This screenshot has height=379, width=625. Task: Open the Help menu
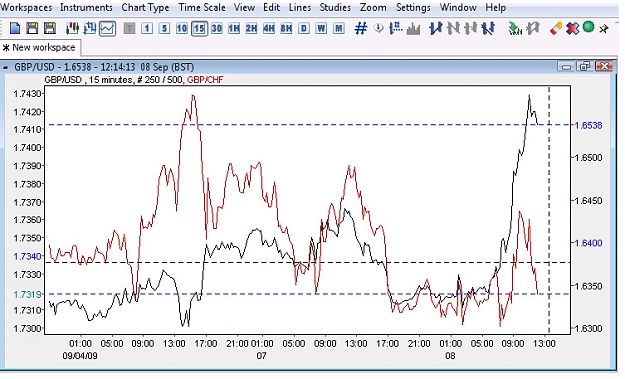tap(495, 8)
